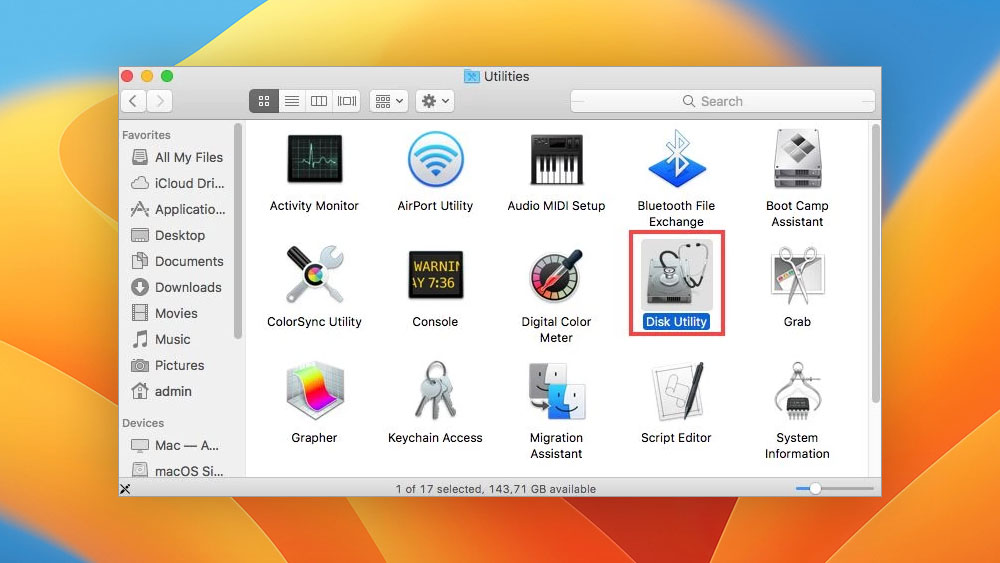Switch to cover flow view mode
Viewport: 1000px width, 563px height.
click(347, 101)
